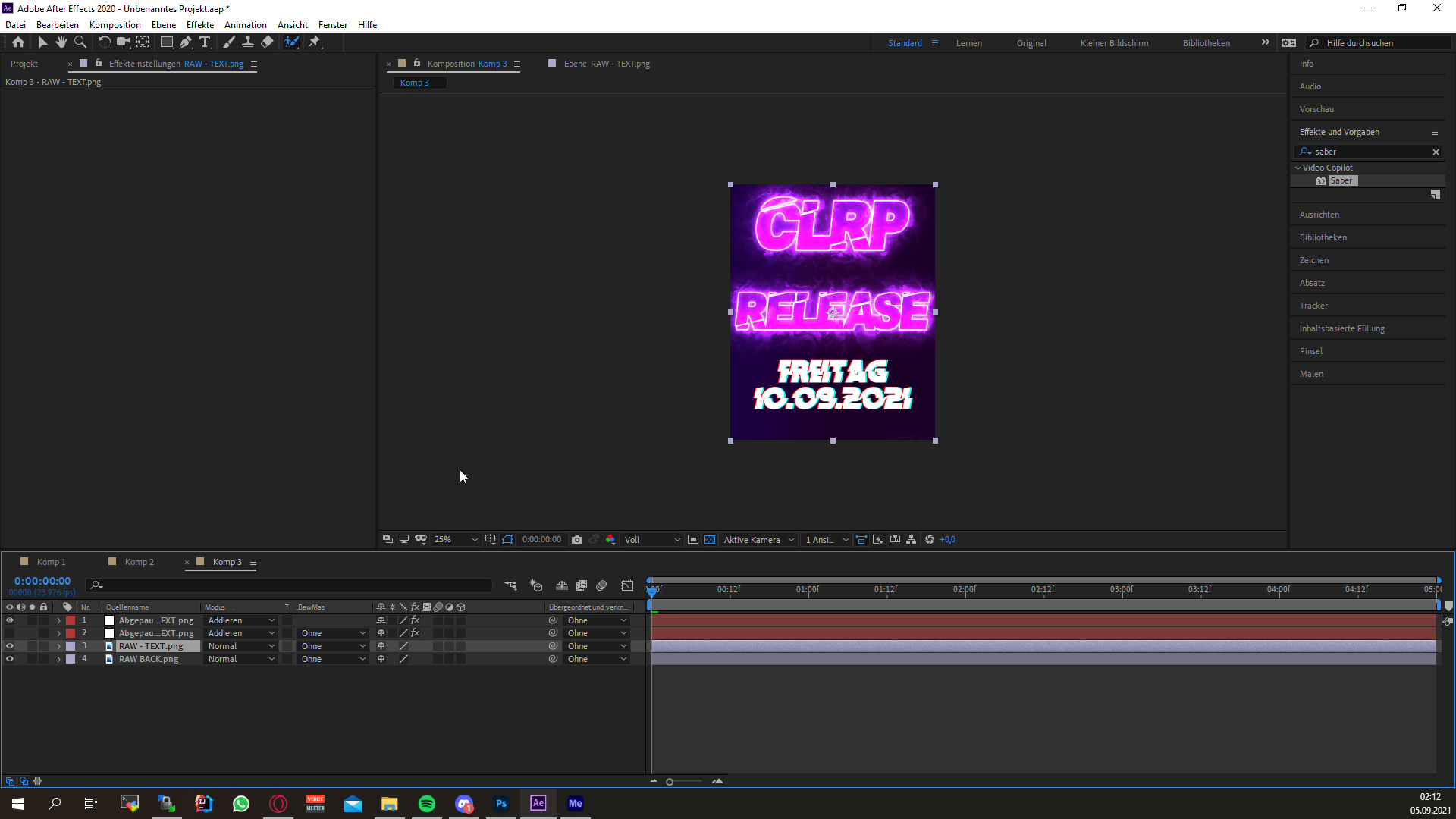This screenshot has height=819, width=1456.
Task: Switch to the Komp 2 timeline tab
Action: (139, 562)
